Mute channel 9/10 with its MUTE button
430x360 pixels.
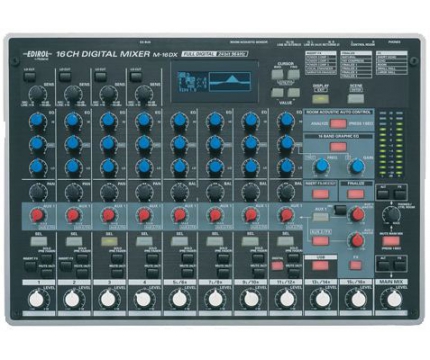(259, 273)
